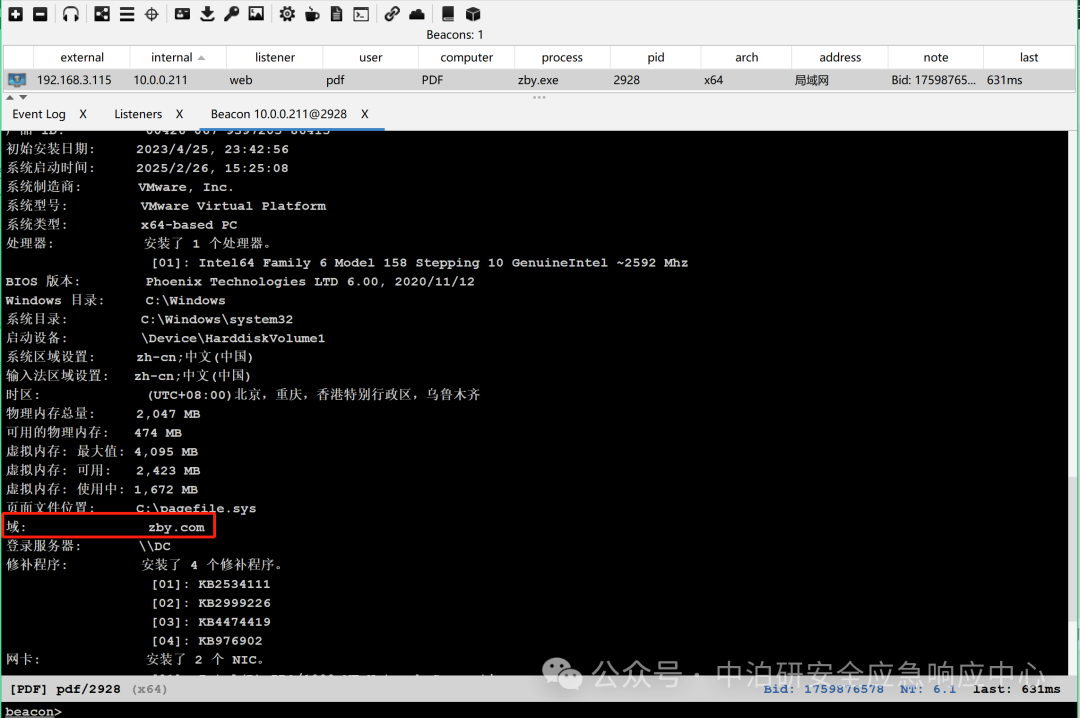This screenshot has width=1080, height=718.
Task: Click the KB2534111 hotfix output entry
Action: pyautogui.click(x=234, y=584)
